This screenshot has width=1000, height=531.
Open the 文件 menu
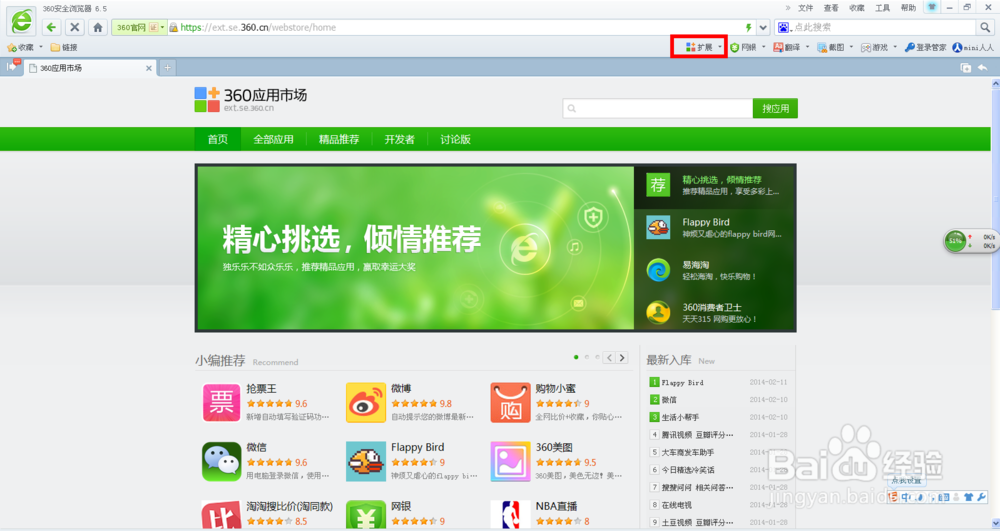pyautogui.click(x=805, y=8)
